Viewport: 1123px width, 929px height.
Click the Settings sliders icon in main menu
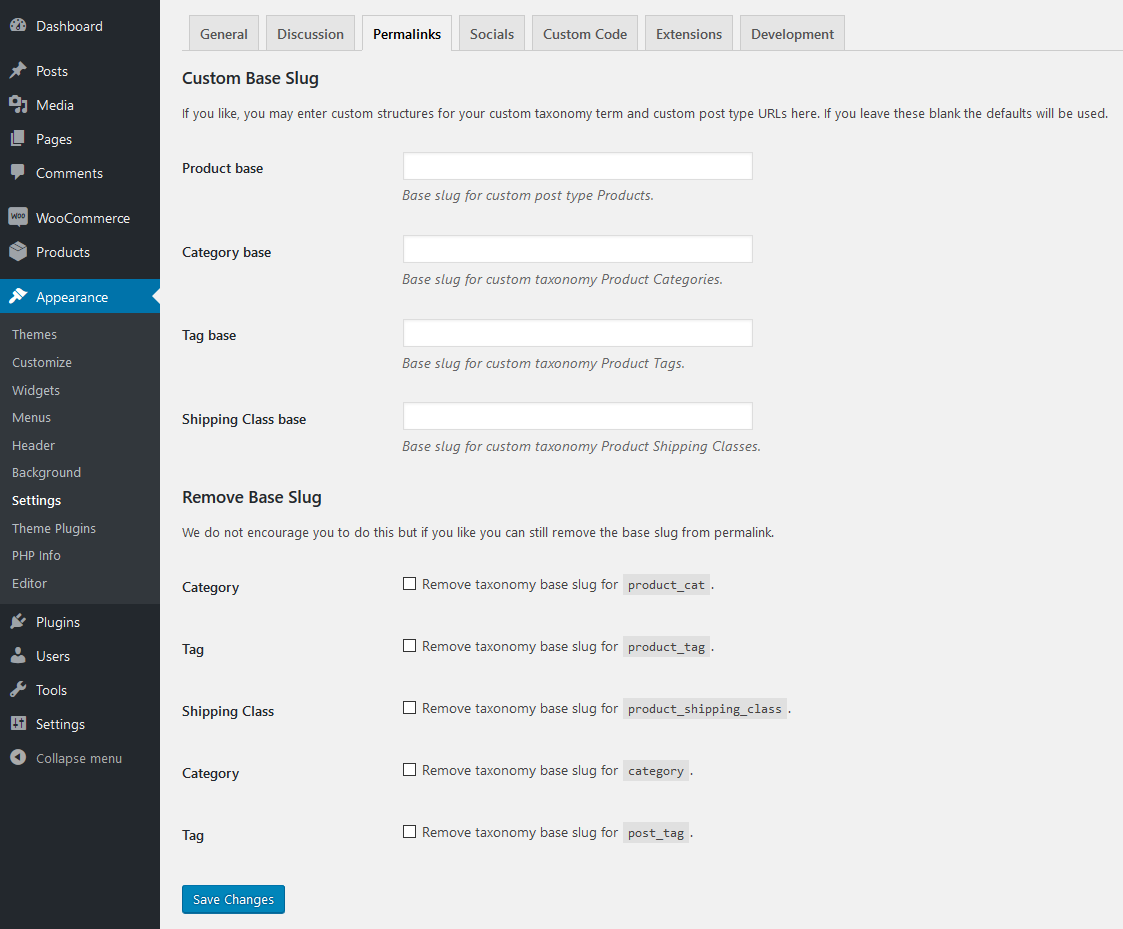[x=18, y=723]
